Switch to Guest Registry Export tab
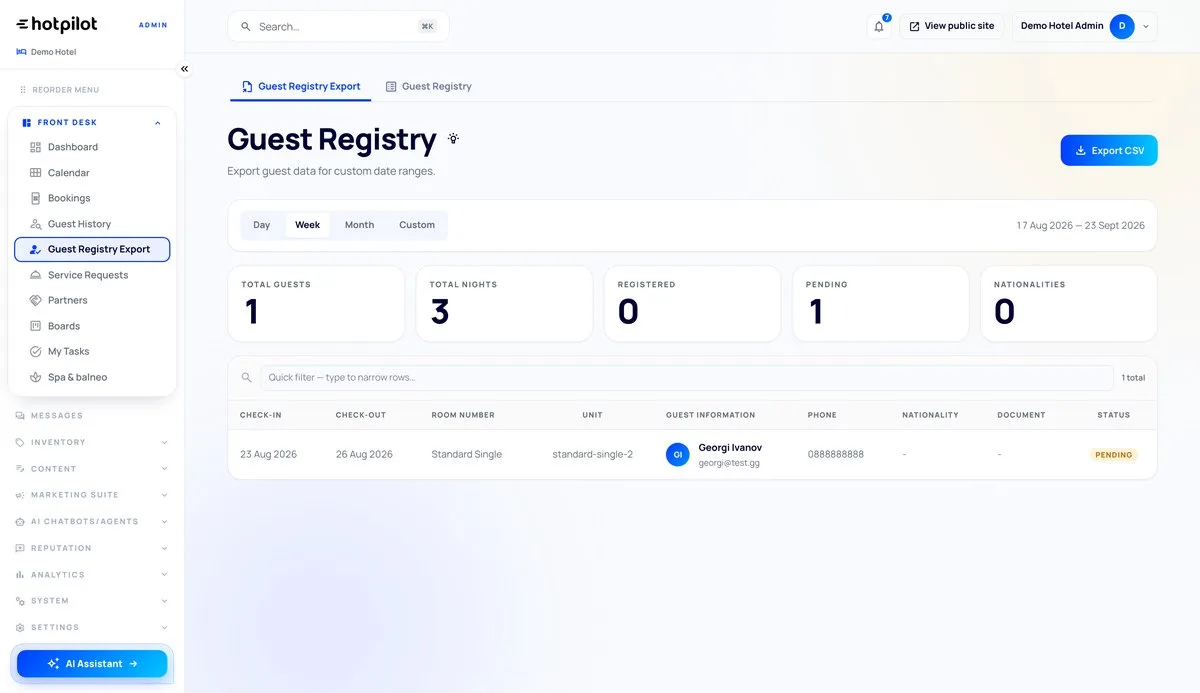1200x693 pixels. click(301, 87)
